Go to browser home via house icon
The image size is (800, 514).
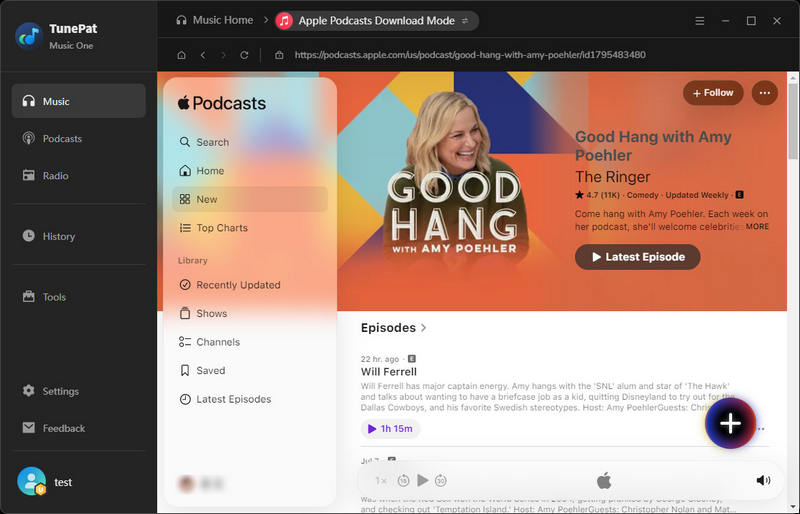click(182, 55)
